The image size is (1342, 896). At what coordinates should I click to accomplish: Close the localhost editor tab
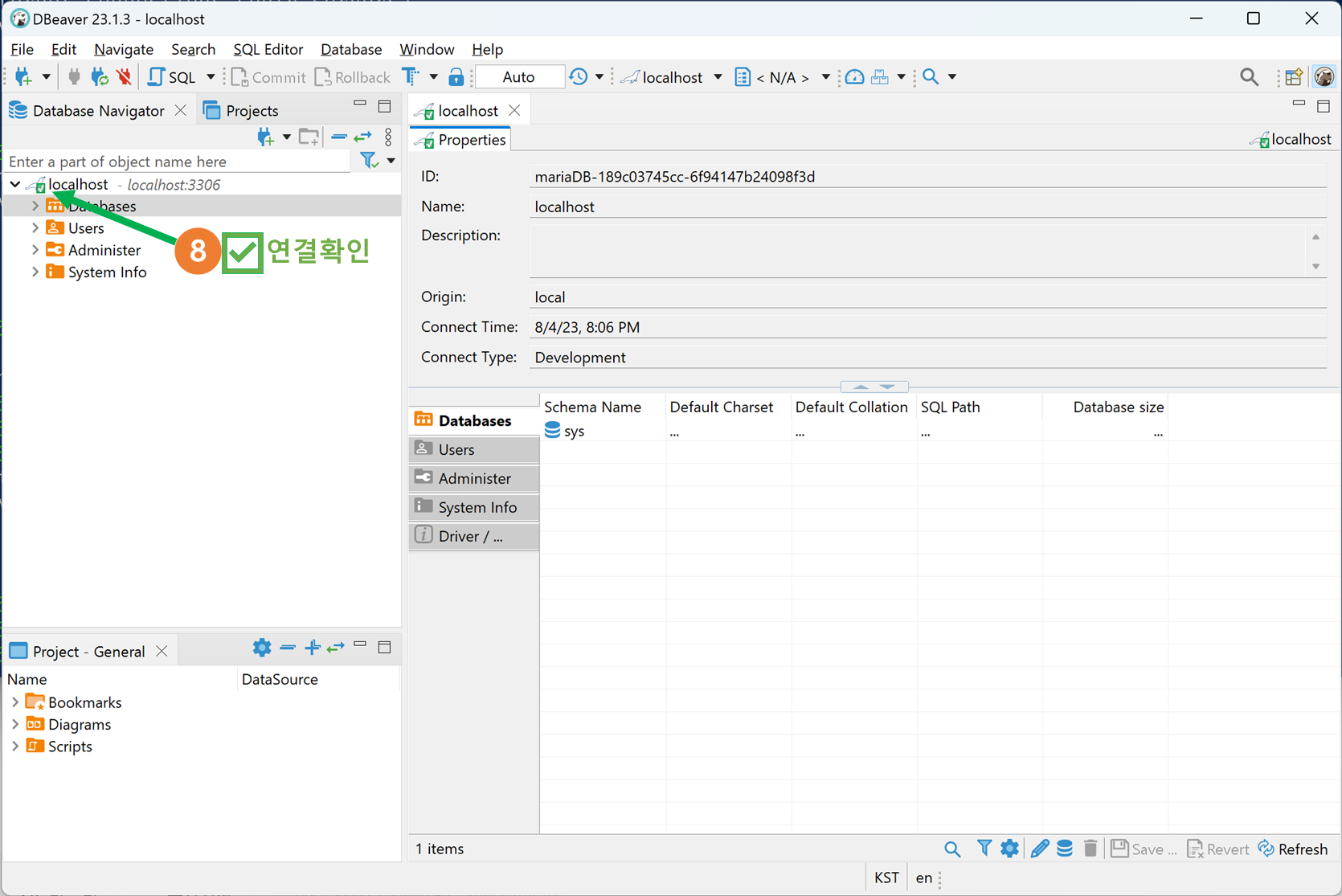coord(514,111)
